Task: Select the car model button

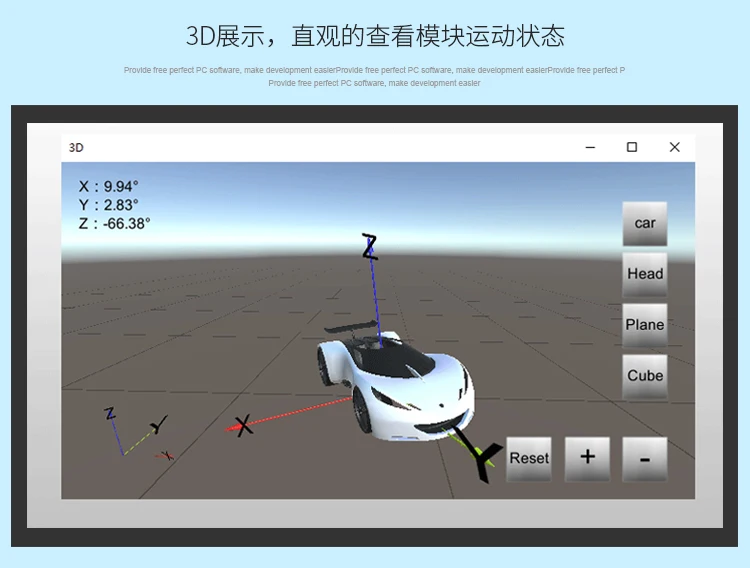Action: coord(644,223)
